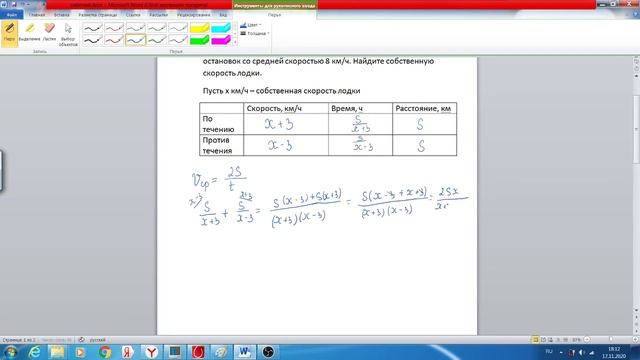The height and width of the screenshot is (360, 640).
Task: Open Google Chrome from the taskbar
Action: coord(104,352)
